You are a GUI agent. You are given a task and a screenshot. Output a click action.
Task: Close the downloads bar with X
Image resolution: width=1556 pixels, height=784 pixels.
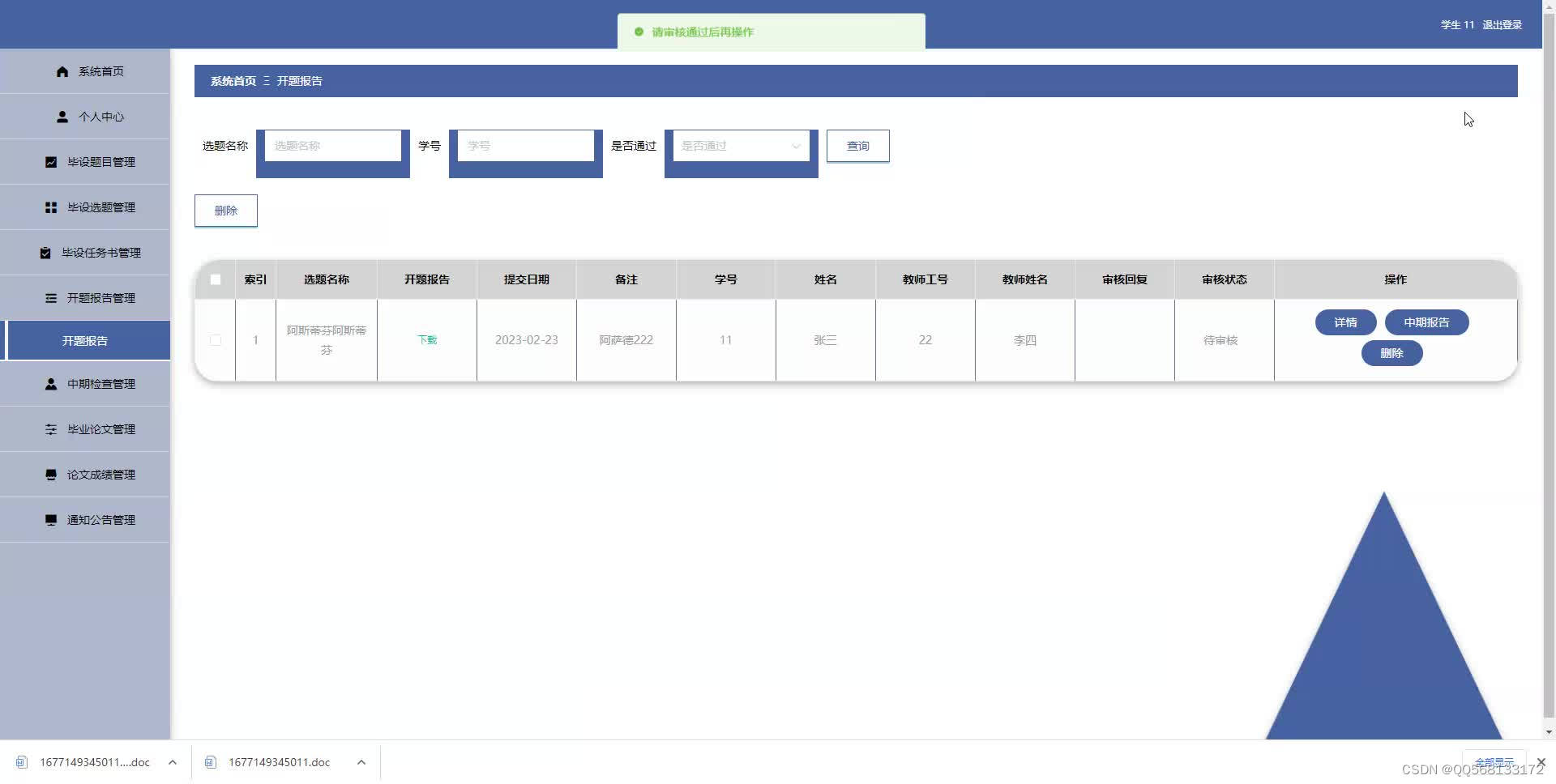click(1541, 762)
